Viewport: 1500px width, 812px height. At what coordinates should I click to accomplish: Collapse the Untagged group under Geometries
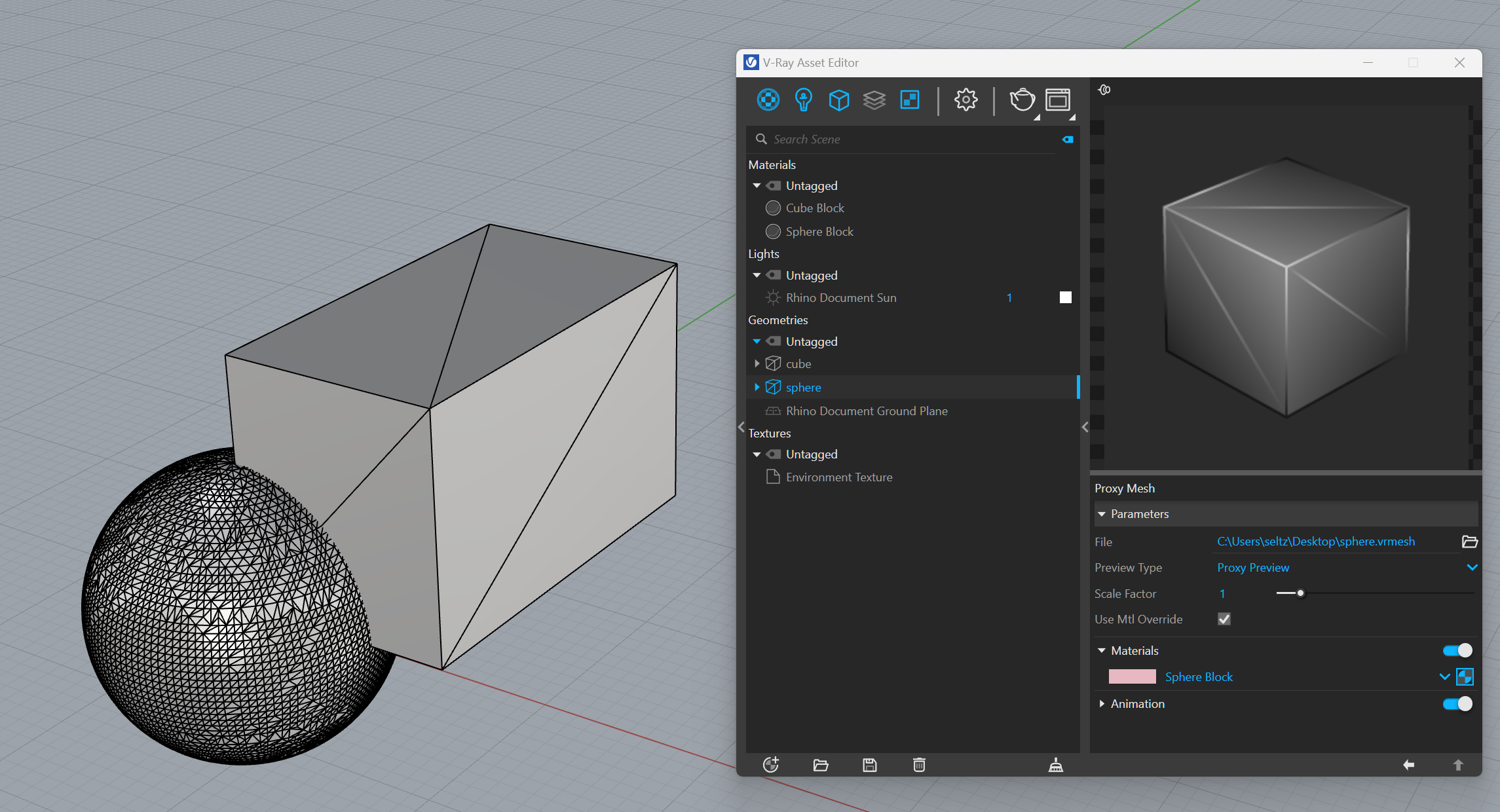757,342
